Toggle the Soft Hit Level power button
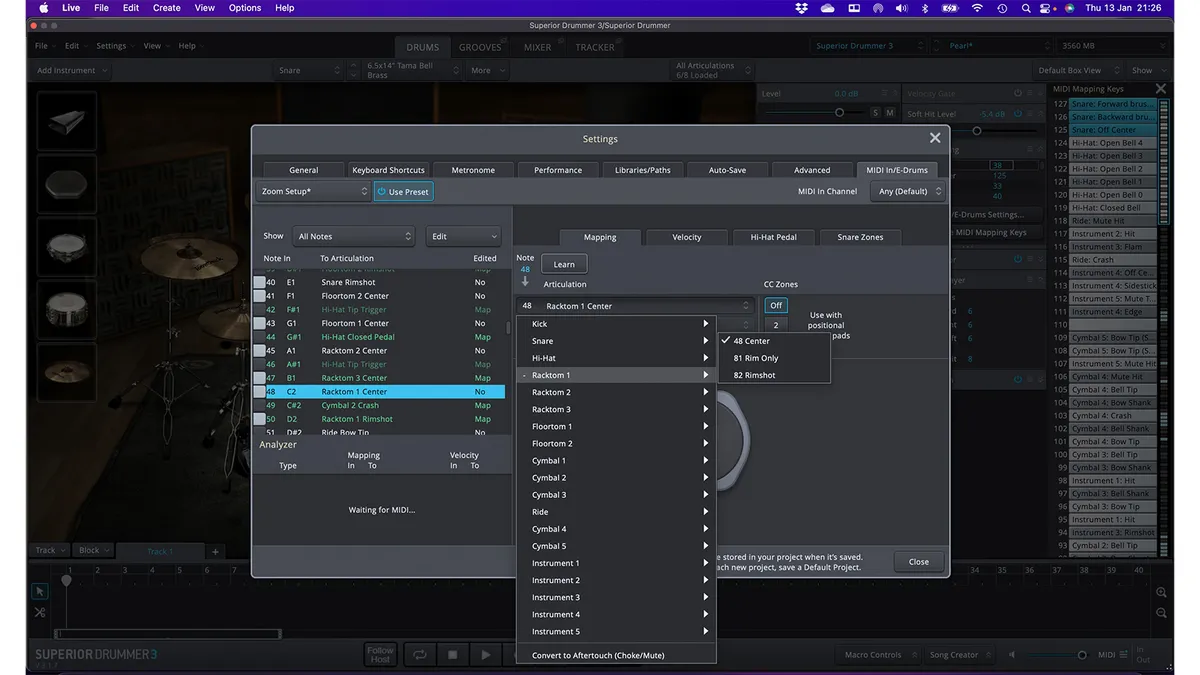This screenshot has height=675, width=1200. point(1018,114)
